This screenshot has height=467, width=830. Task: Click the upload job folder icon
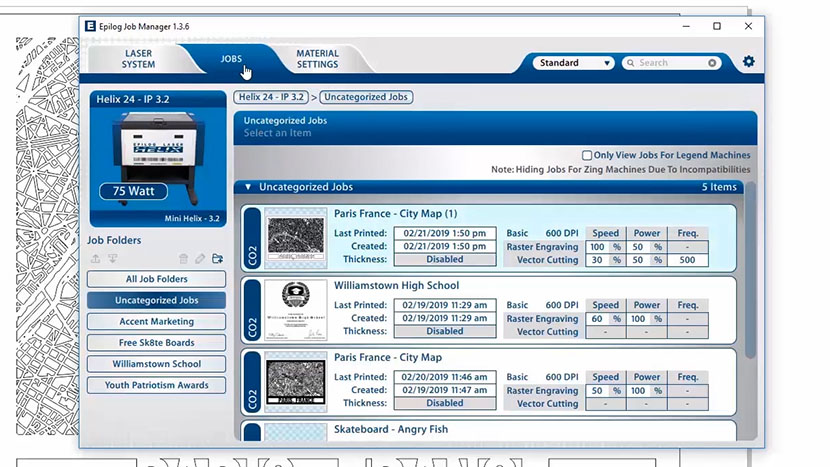click(96, 259)
